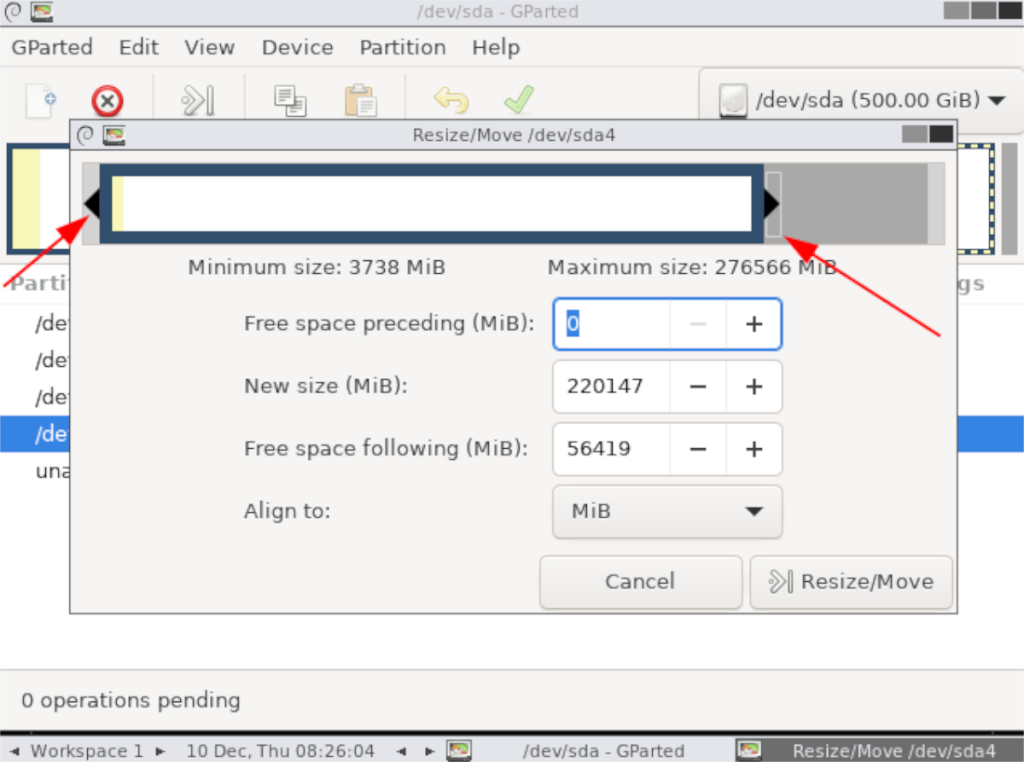Image resolution: width=1024 pixels, height=762 pixels.
Task: Click the Copy partition toolbar icon
Action: pos(290,100)
